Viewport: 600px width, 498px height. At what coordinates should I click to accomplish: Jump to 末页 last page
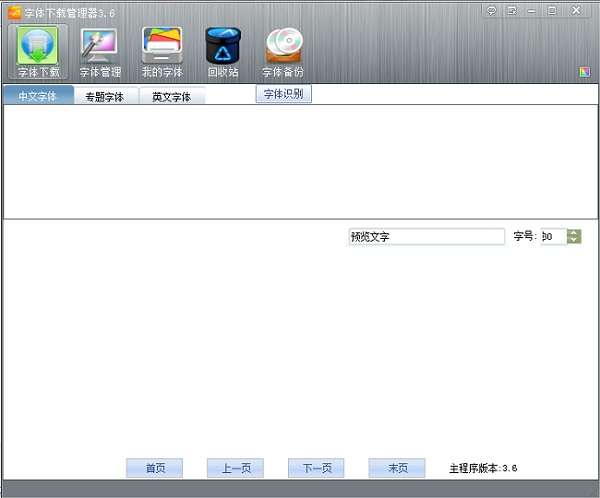(x=397, y=468)
